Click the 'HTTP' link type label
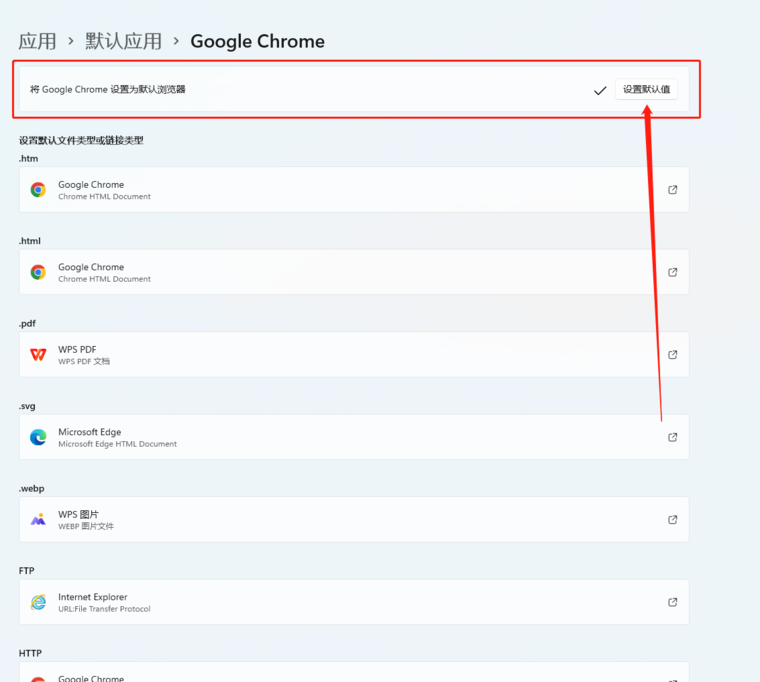This screenshot has height=682, width=760. (x=30, y=653)
